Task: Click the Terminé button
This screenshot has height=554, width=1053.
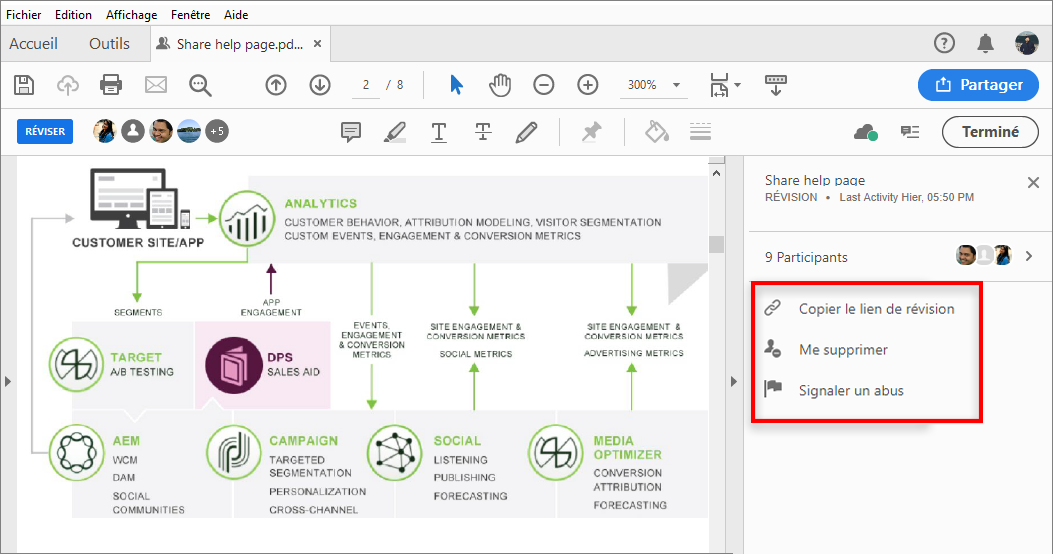Action: pyautogui.click(x=990, y=132)
